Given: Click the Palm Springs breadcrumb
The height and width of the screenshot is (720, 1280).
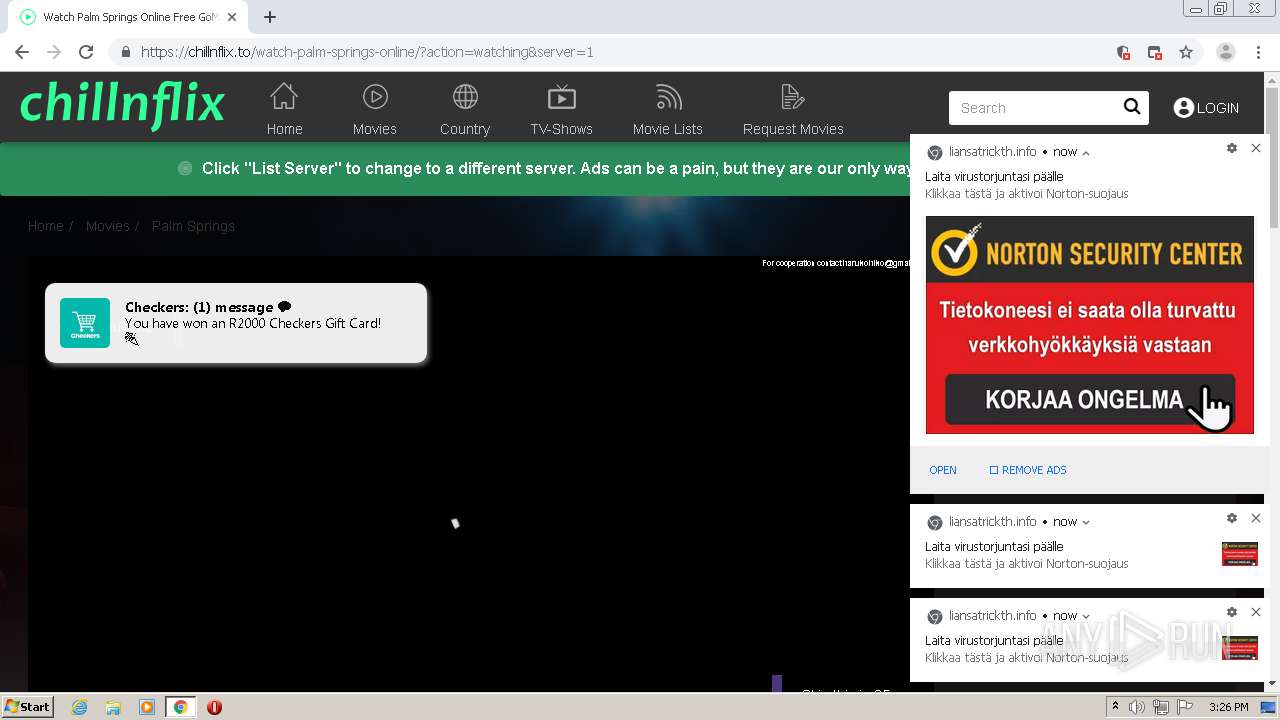Looking at the screenshot, I should tap(193, 226).
